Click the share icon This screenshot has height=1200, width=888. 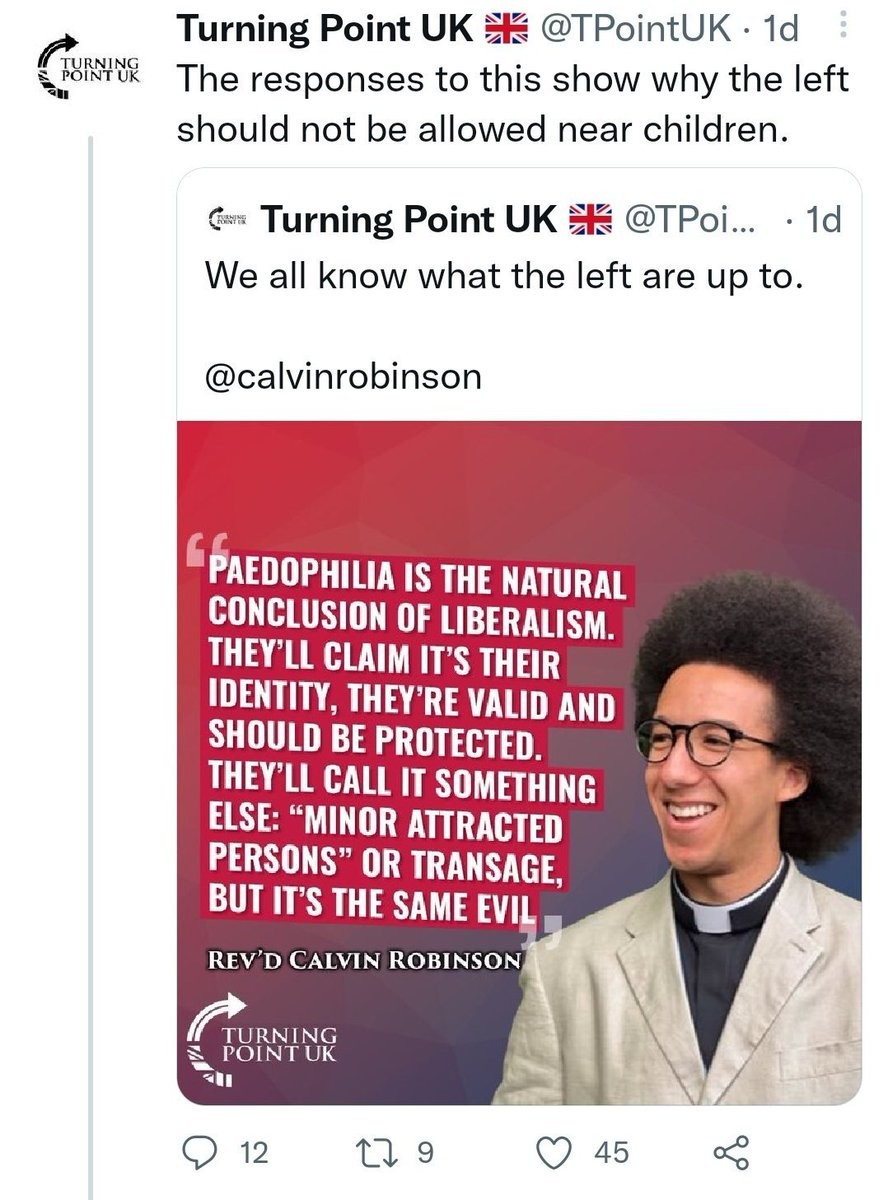coord(730,1152)
